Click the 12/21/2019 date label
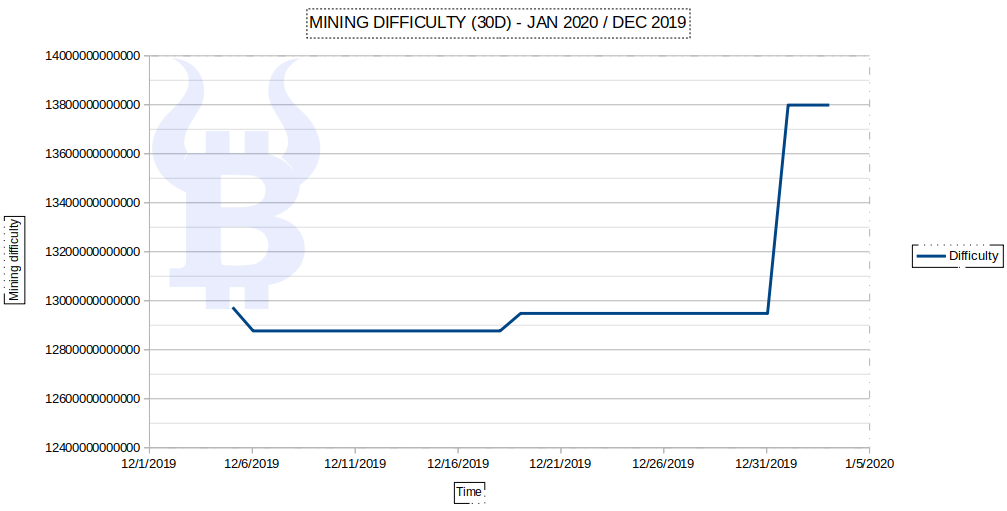 (561, 463)
